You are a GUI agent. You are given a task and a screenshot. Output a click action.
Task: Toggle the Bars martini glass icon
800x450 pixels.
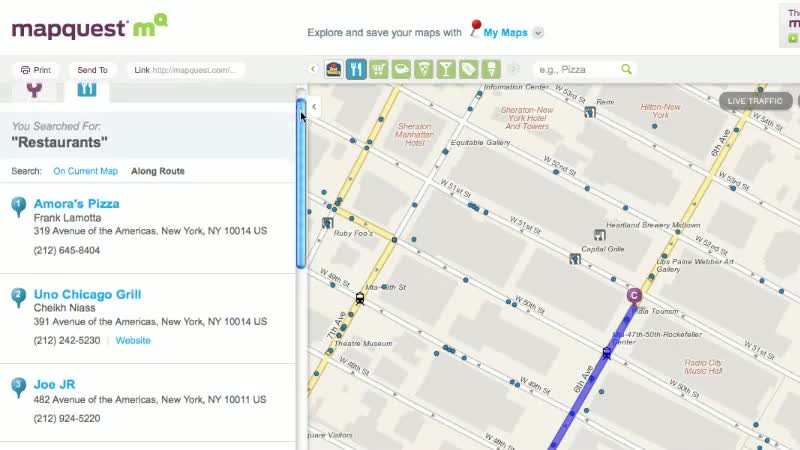click(446, 69)
